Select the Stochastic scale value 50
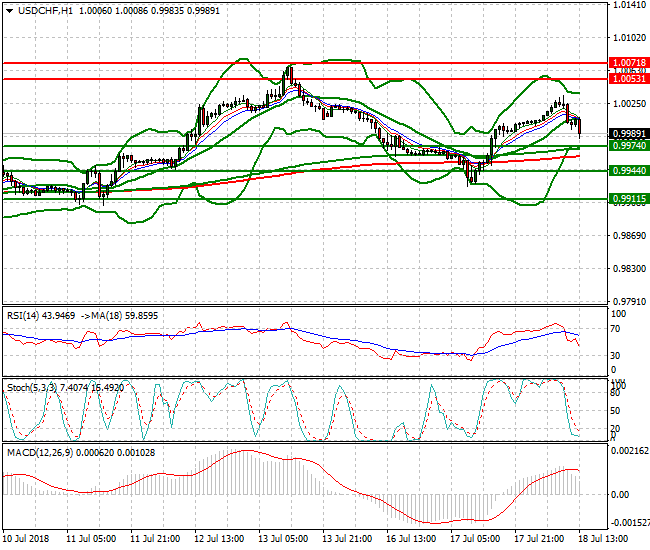650x550 pixels. (x=616, y=411)
